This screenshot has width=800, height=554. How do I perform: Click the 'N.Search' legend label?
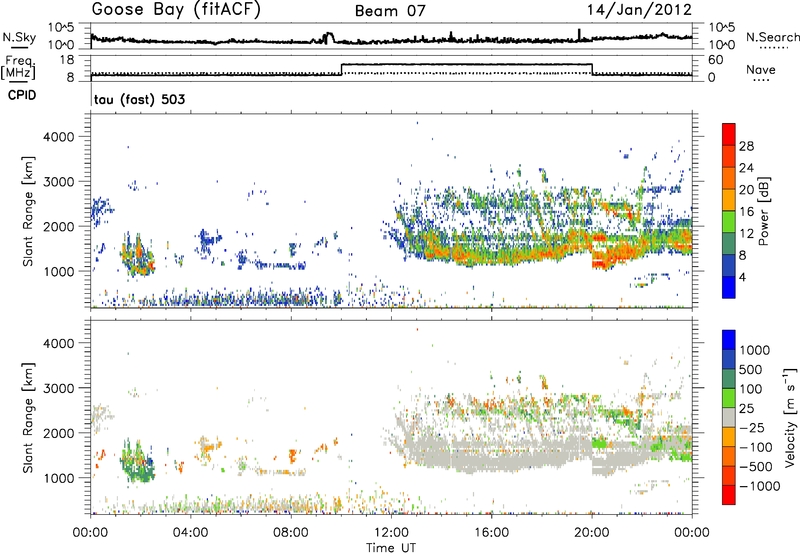pos(773,37)
